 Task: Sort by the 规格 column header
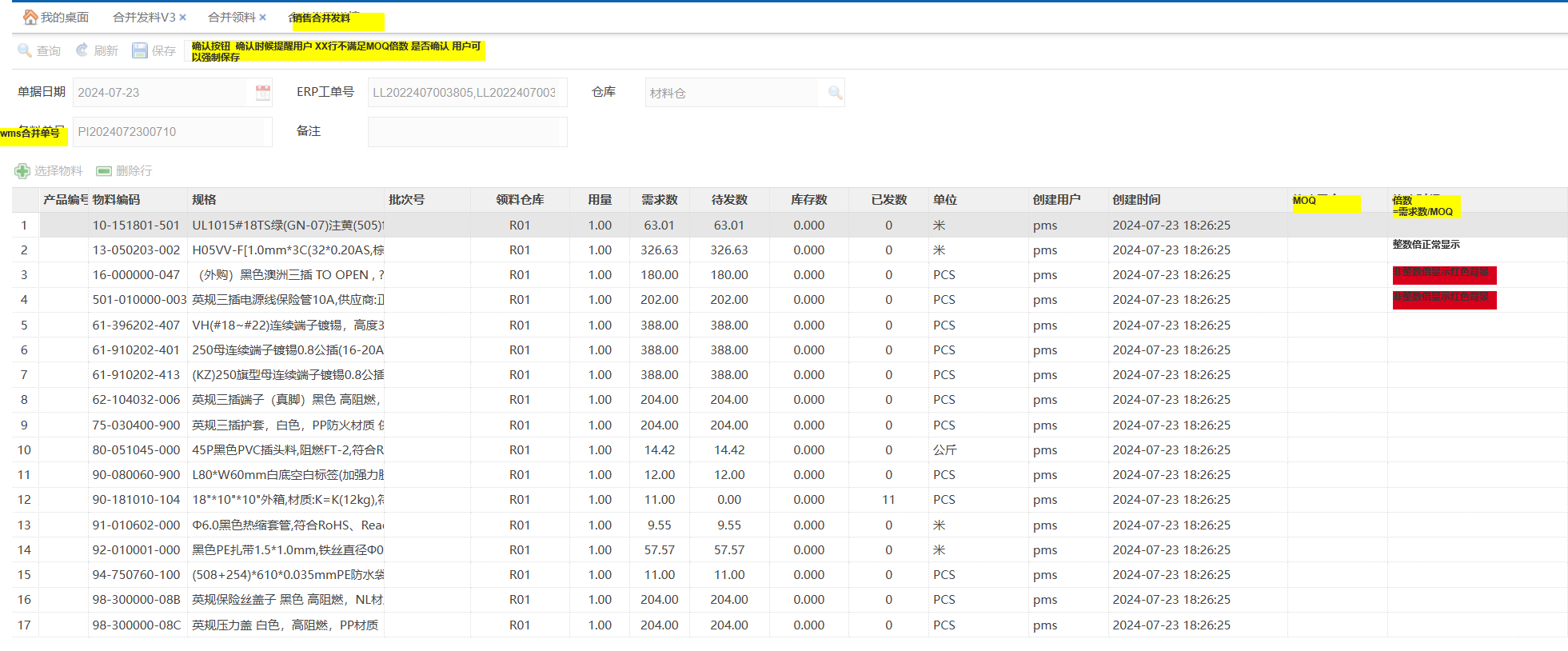coord(286,200)
